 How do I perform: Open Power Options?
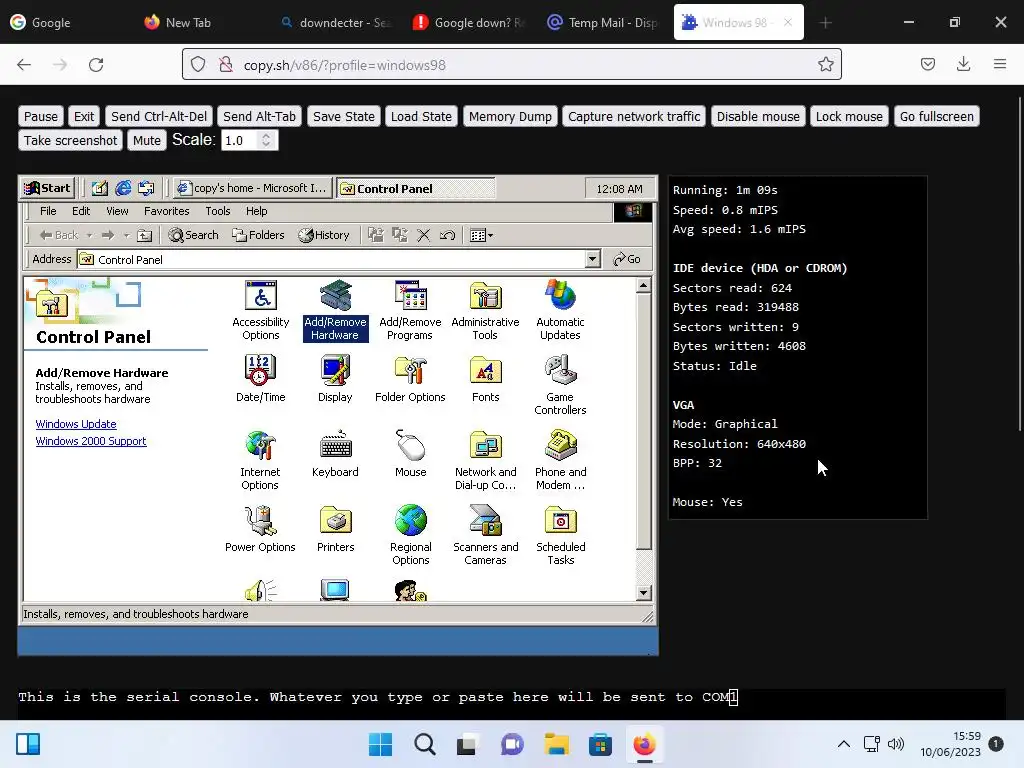click(x=260, y=529)
